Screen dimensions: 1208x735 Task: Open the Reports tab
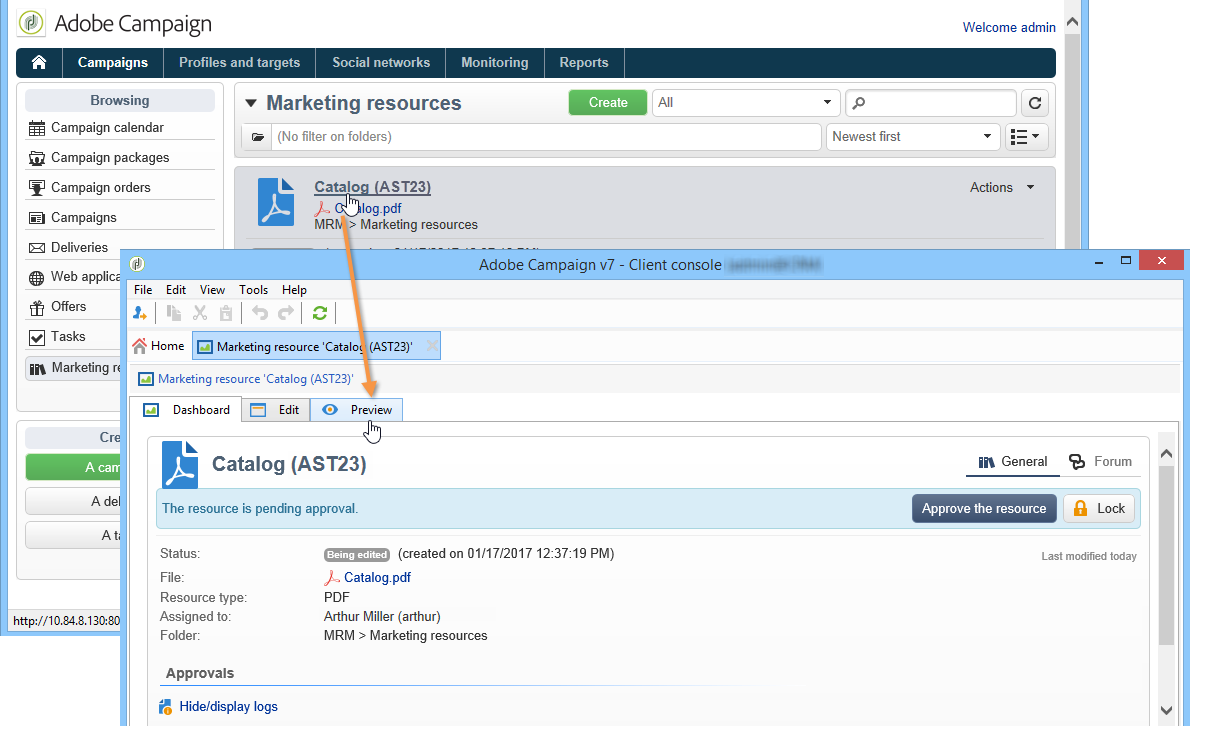pos(584,62)
